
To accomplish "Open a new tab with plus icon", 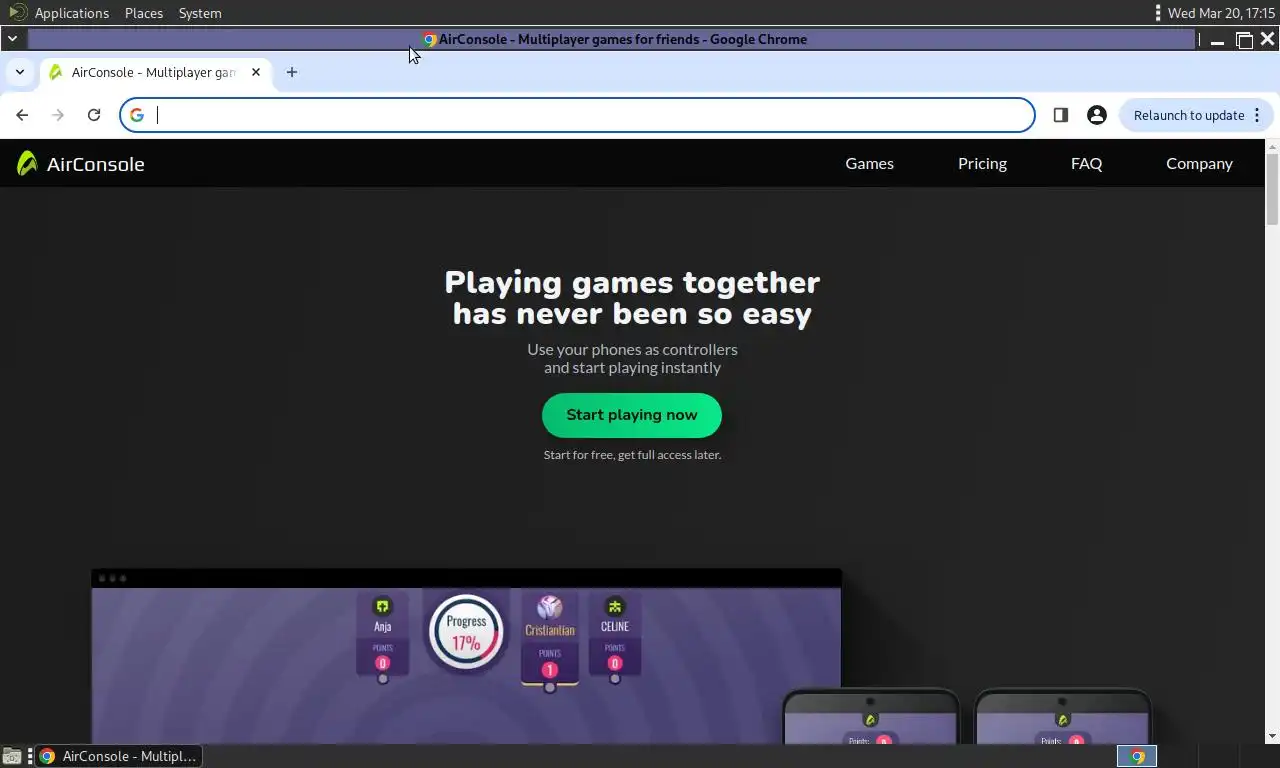I will point(292,72).
